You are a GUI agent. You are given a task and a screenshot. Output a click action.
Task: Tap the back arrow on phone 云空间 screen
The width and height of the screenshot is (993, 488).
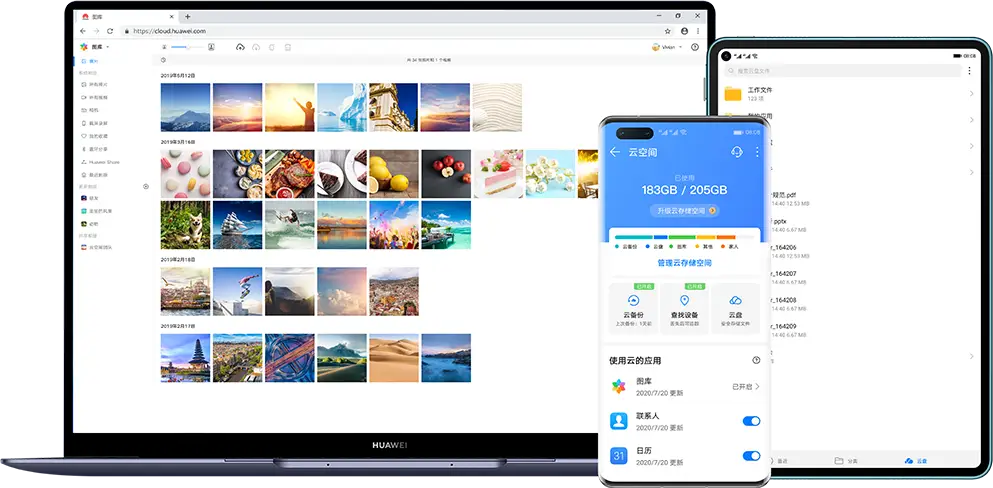click(x=614, y=152)
